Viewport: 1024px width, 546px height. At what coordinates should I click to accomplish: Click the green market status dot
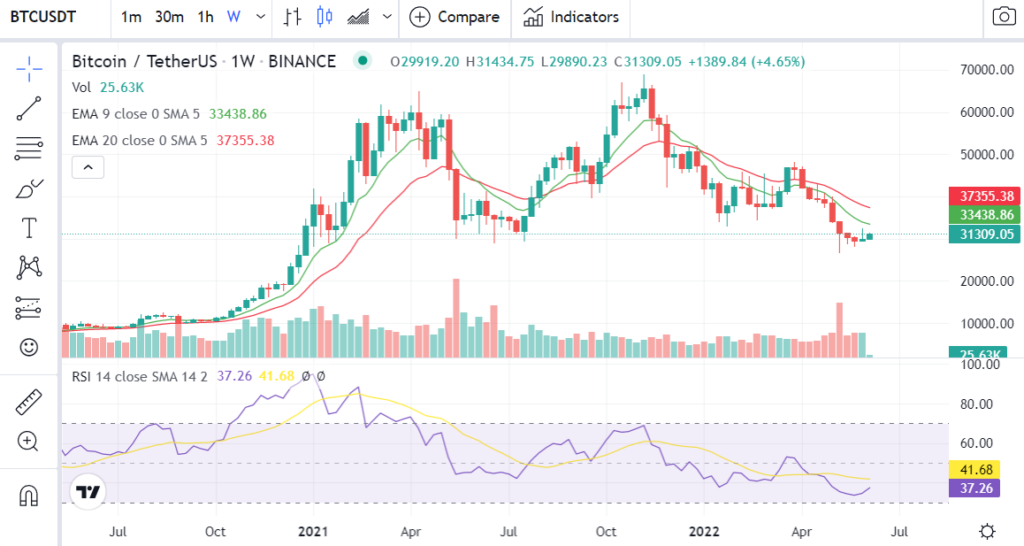(362, 61)
